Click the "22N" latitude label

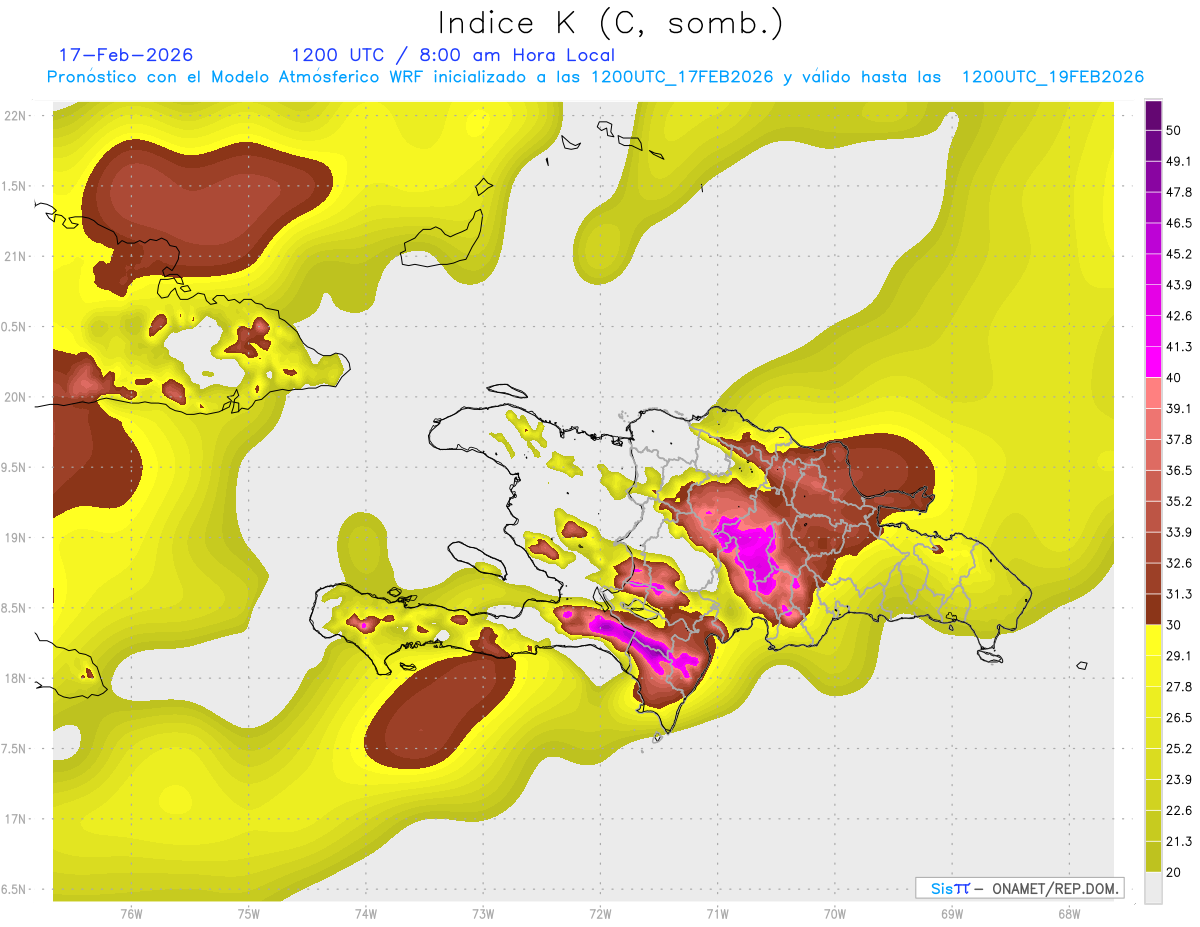pos(16,115)
